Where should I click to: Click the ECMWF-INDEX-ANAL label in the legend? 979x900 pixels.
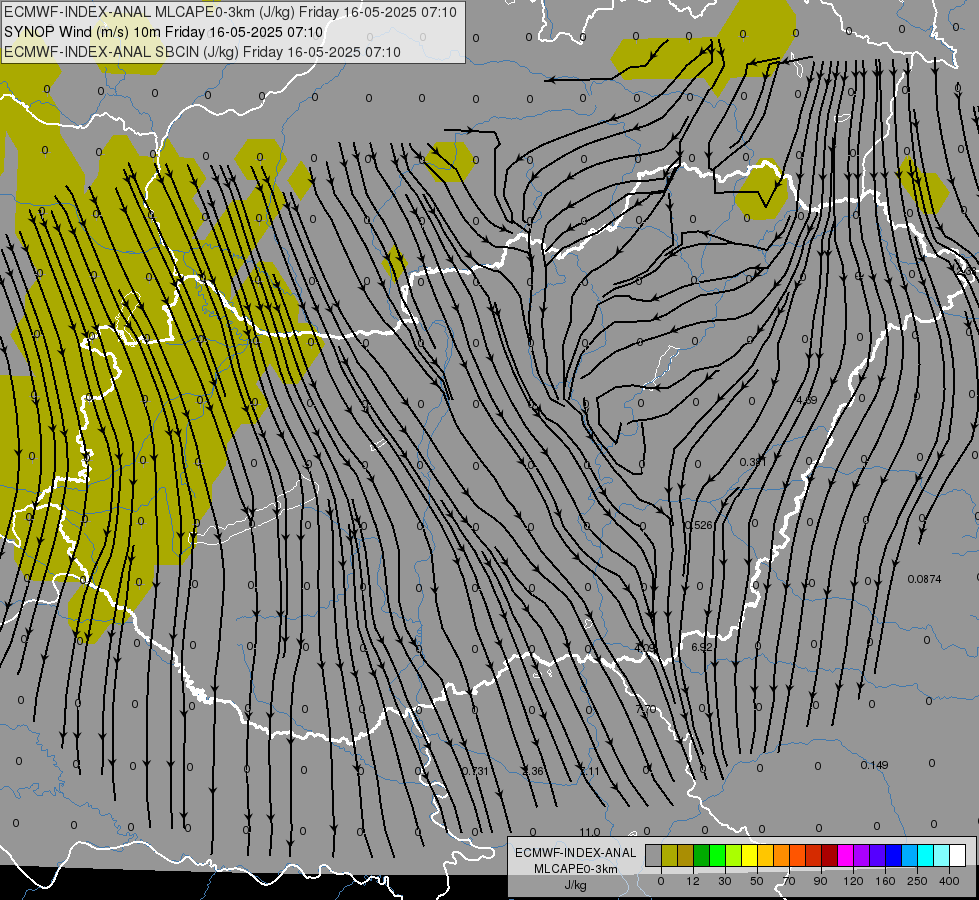coord(576,853)
